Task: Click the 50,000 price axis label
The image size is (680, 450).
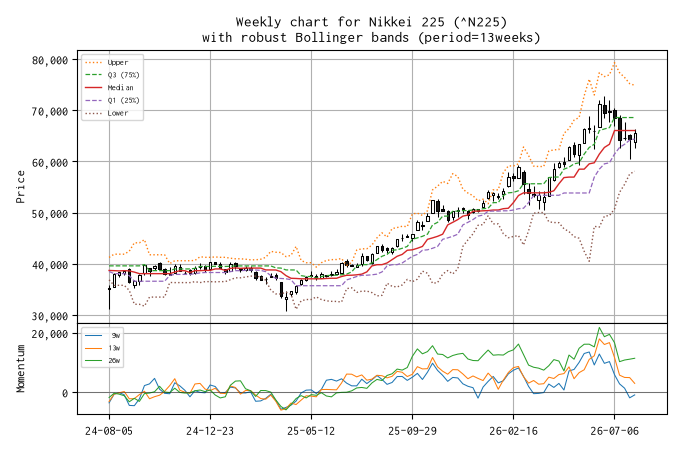Action: (x=50, y=214)
